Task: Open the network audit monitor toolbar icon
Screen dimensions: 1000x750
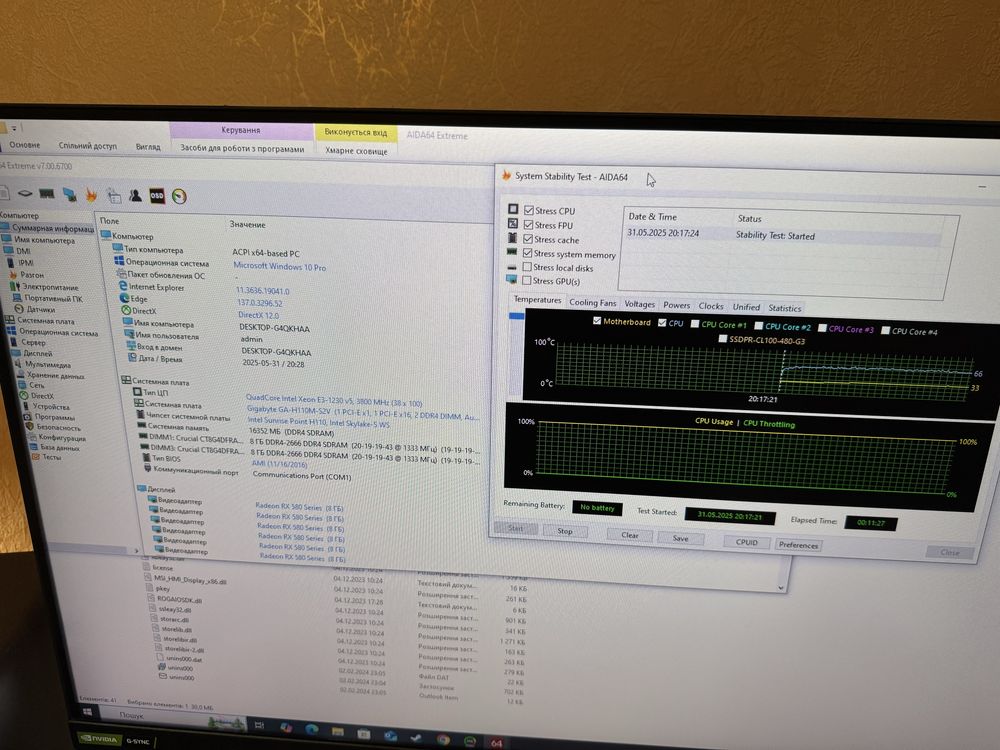Action: coord(70,195)
